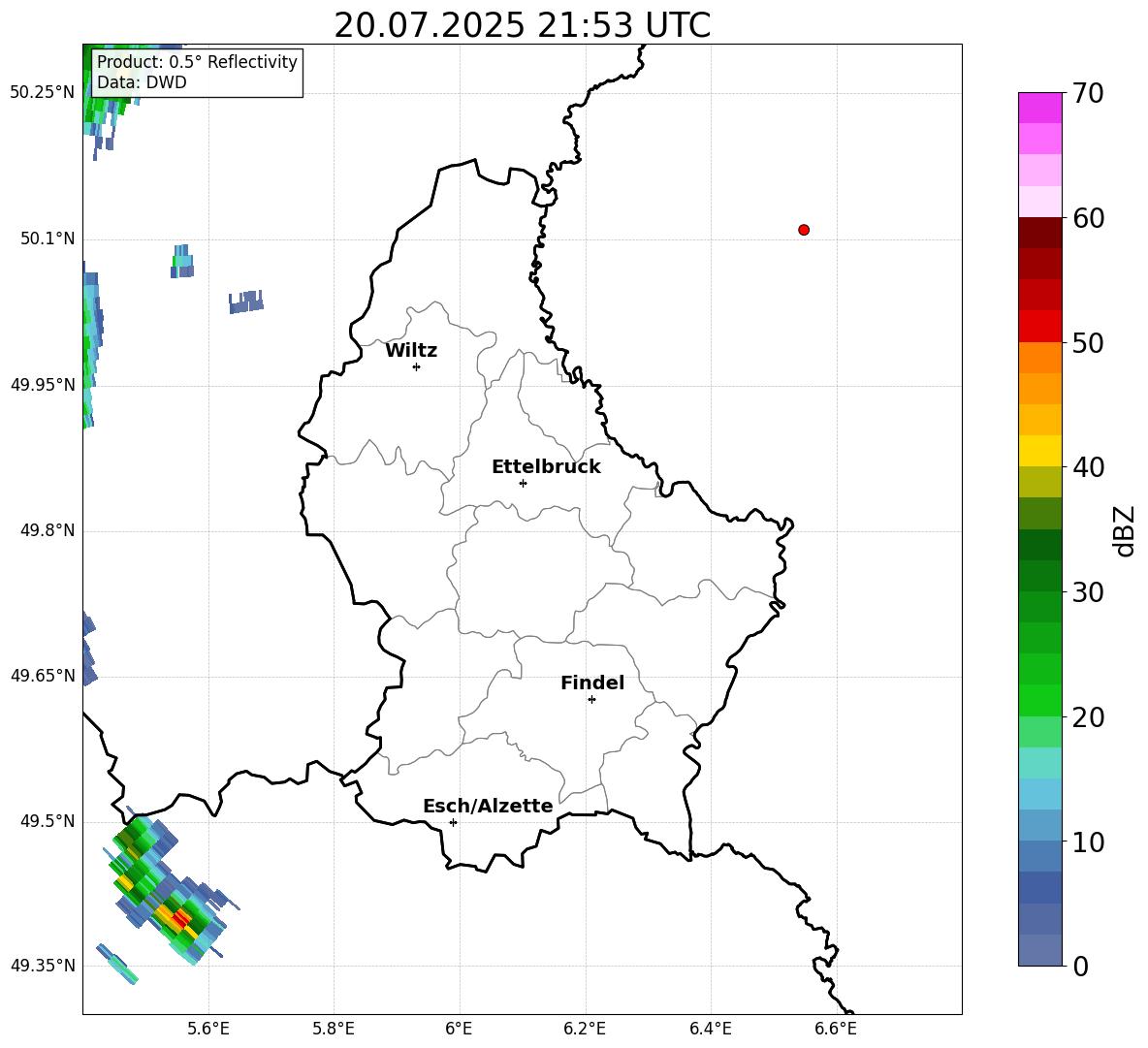
Task: Click the bright green colorbar segment above 20
Action: click(x=1039, y=700)
